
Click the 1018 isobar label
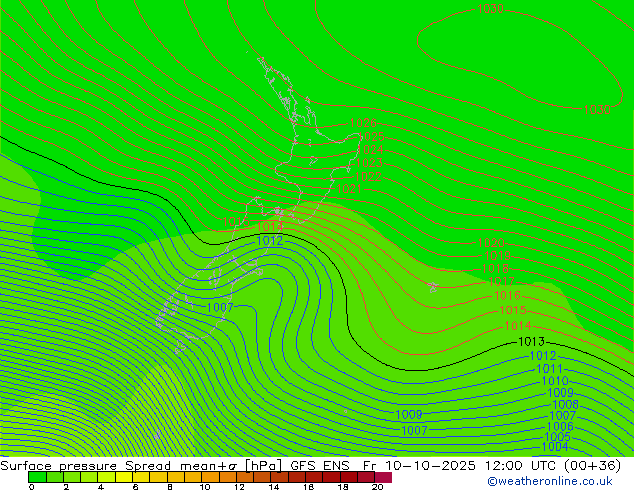(x=495, y=268)
